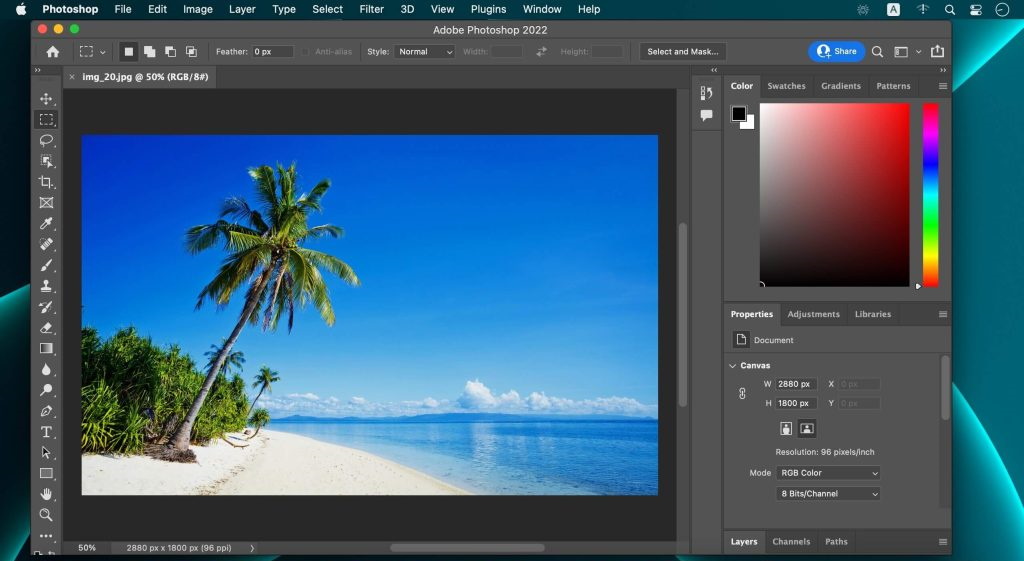Select the Dodge tool
This screenshot has height=561, width=1024.
coord(46,390)
